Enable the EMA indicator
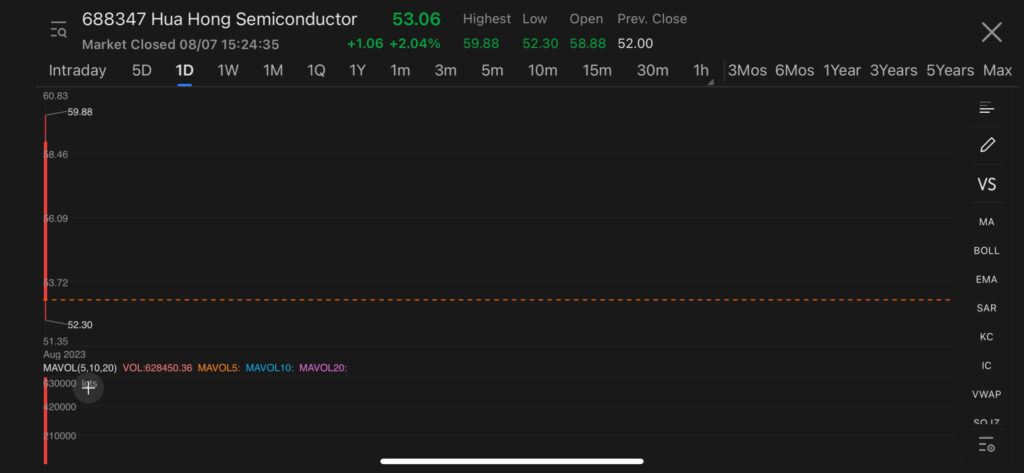This screenshot has width=1024, height=473. (986, 280)
